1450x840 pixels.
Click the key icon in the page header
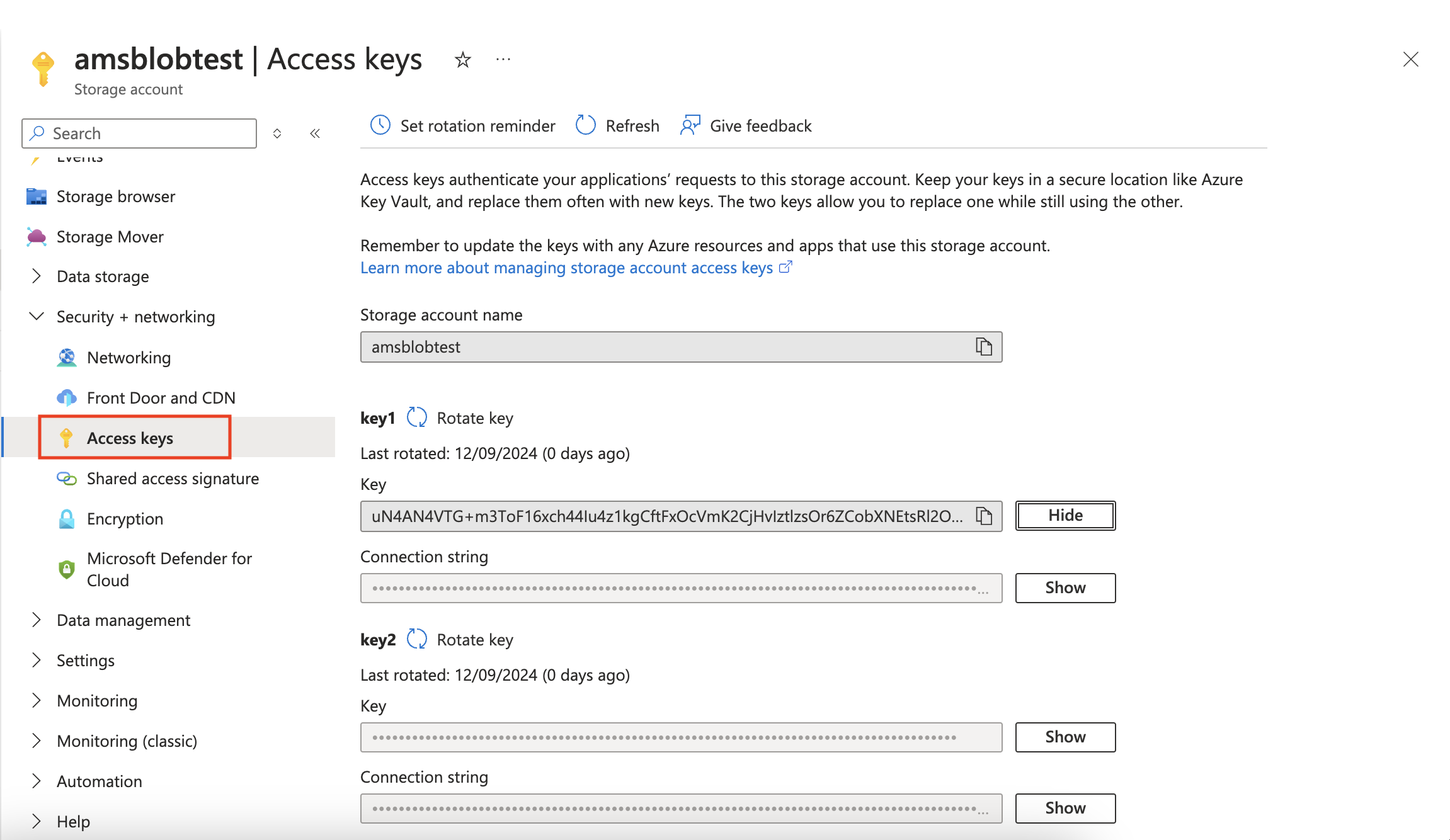(x=43, y=68)
